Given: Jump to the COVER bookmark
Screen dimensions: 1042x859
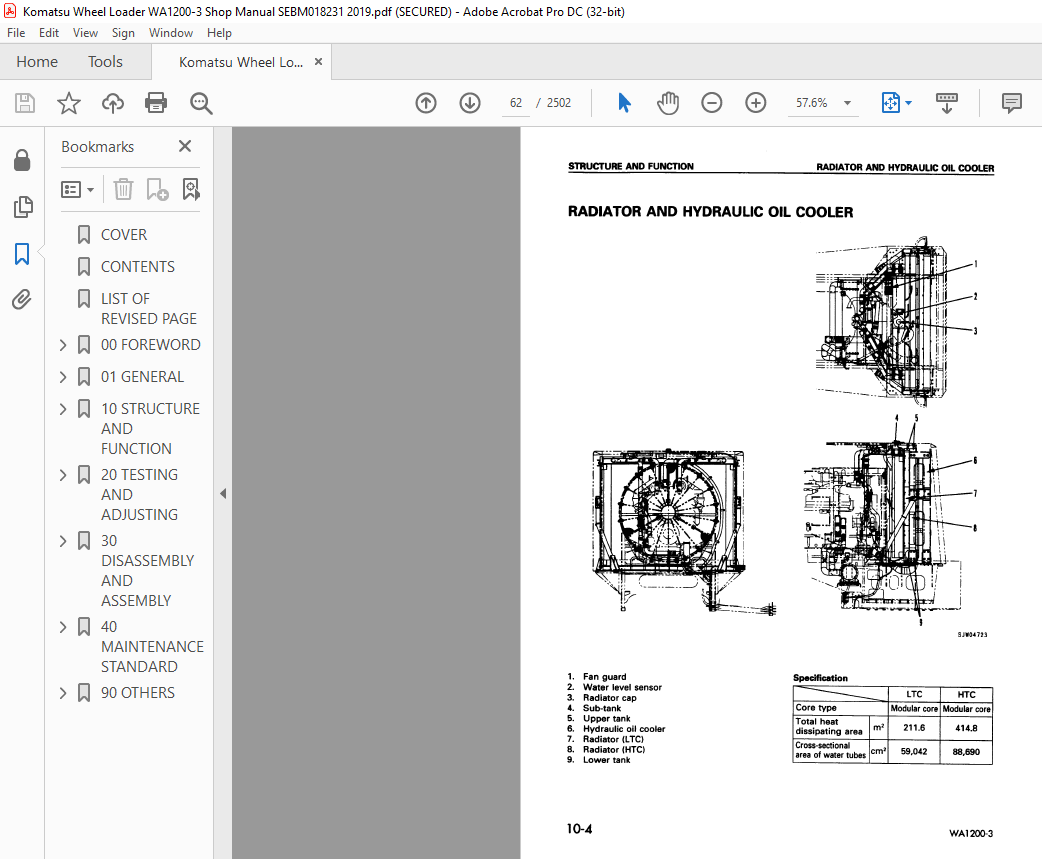Looking at the screenshot, I should pos(124,235).
